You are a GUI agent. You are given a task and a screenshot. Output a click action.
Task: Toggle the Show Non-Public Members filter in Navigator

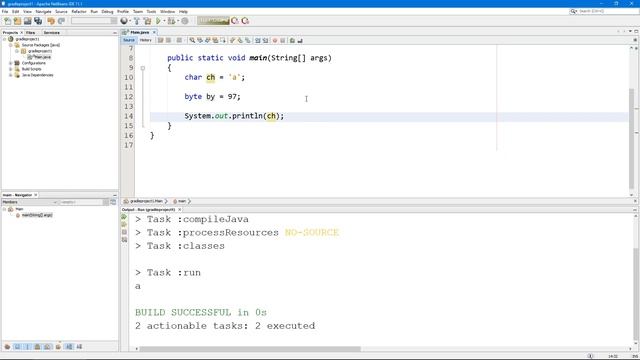coord(37,347)
